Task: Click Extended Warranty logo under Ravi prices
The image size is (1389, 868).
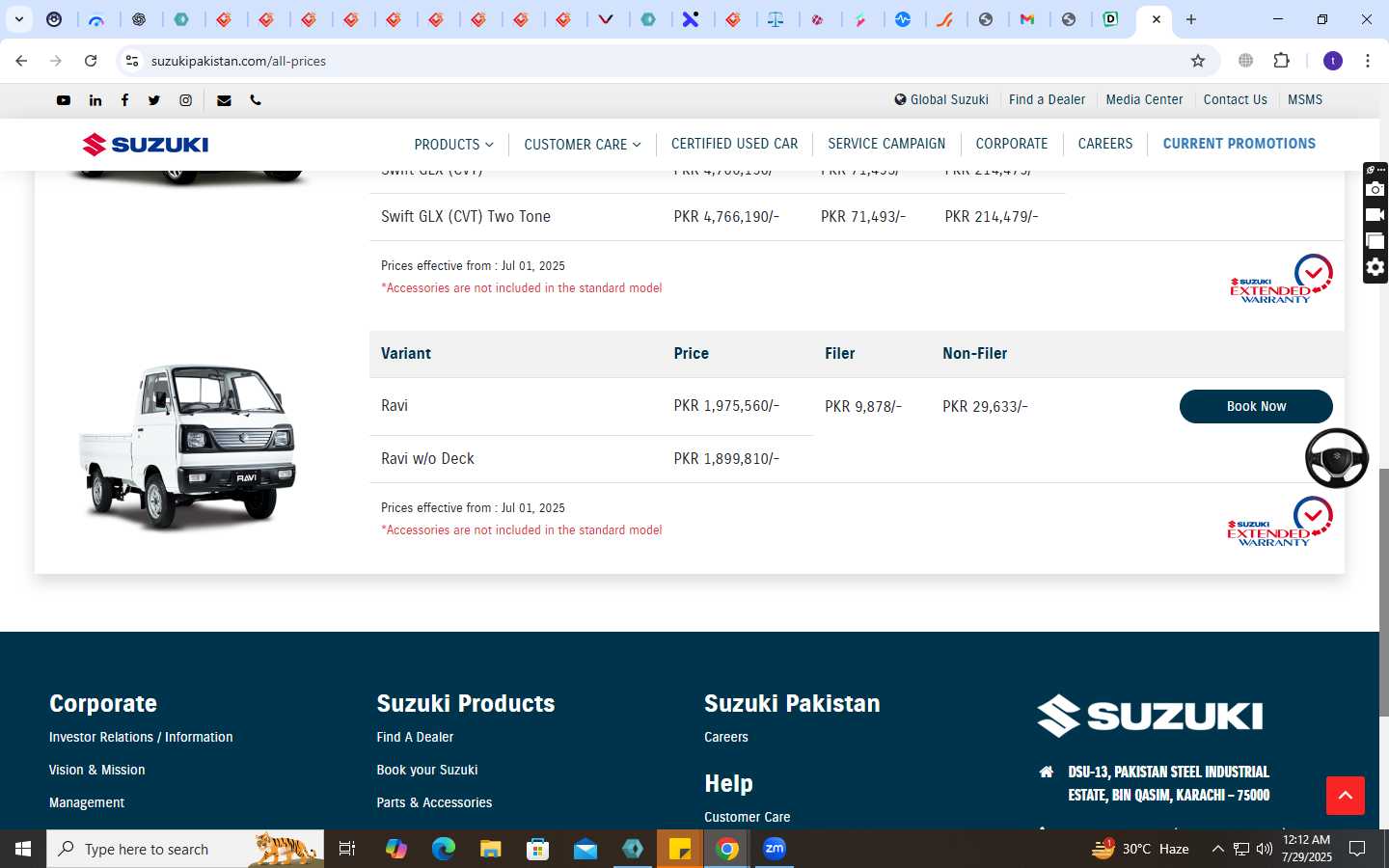Action: (1280, 522)
